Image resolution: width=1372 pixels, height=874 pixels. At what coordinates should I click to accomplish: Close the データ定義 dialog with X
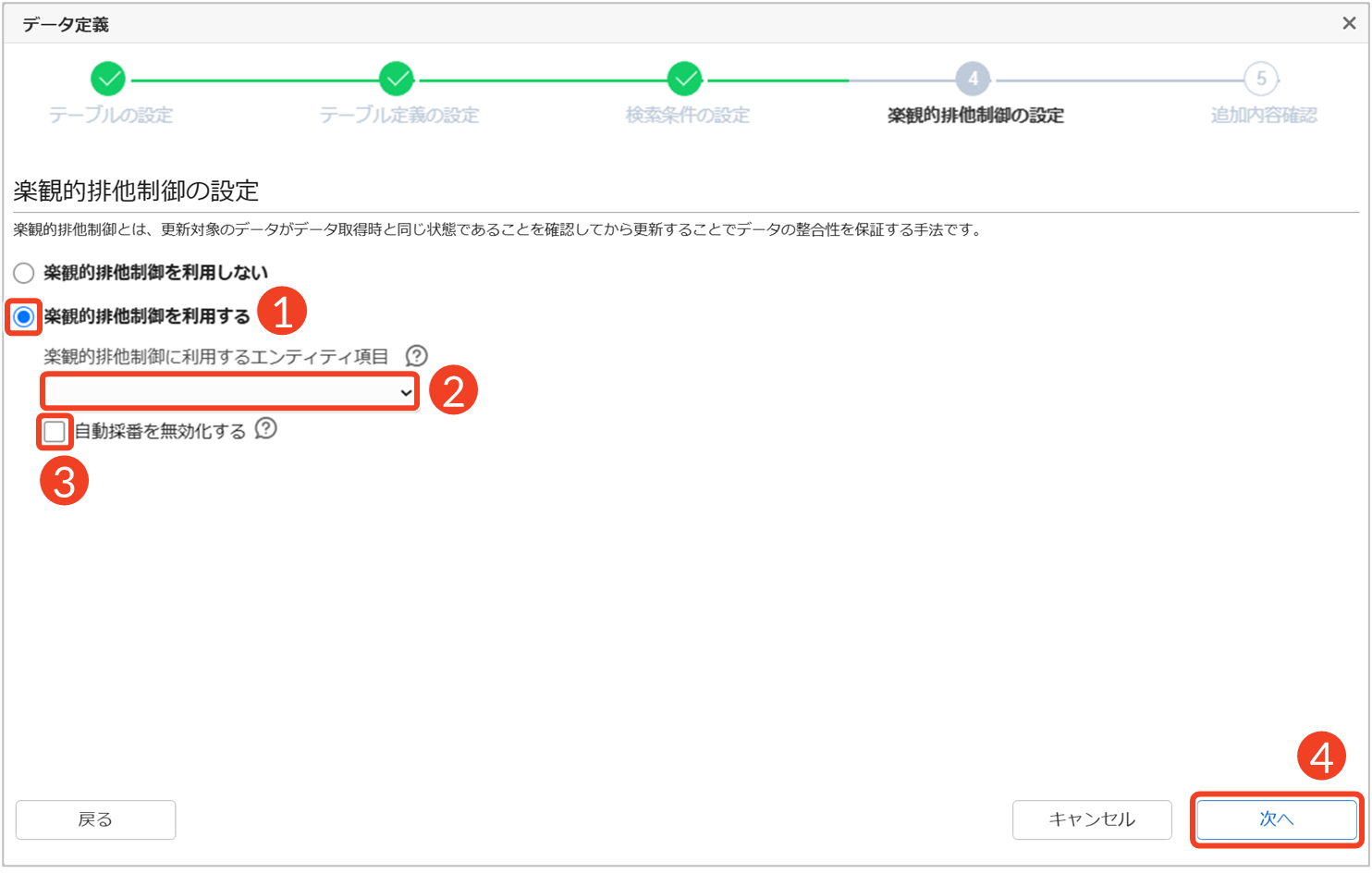(x=1349, y=24)
